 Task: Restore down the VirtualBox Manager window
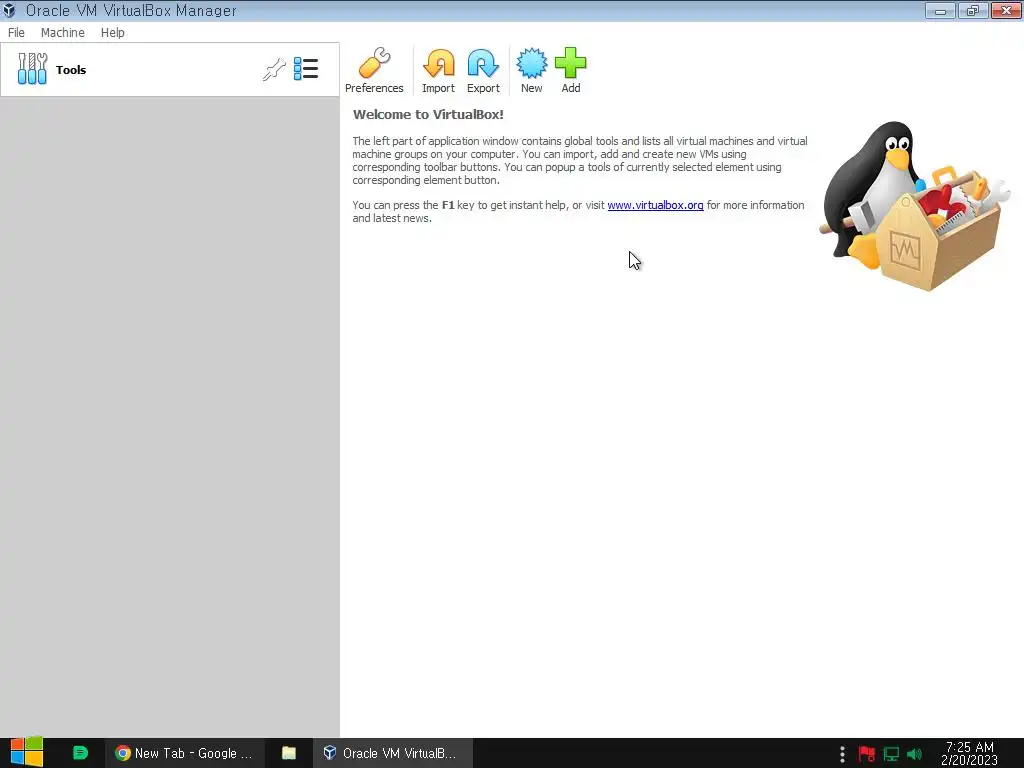point(973,10)
